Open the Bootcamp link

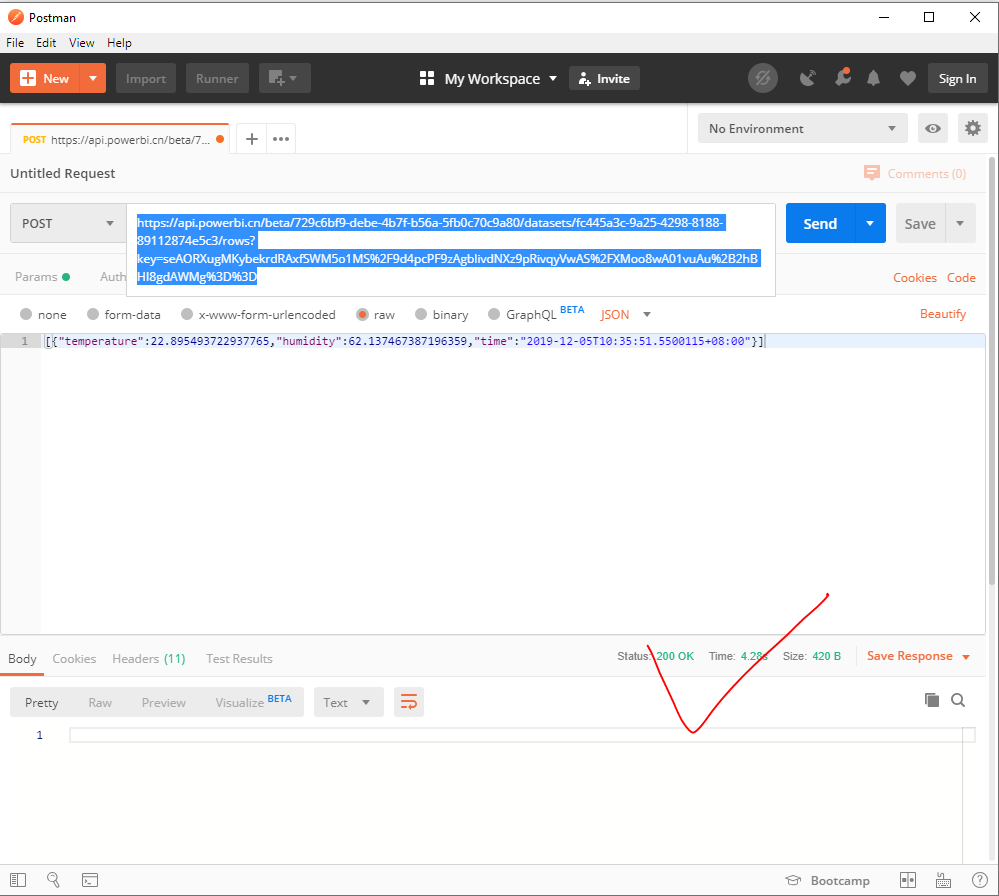click(x=827, y=880)
